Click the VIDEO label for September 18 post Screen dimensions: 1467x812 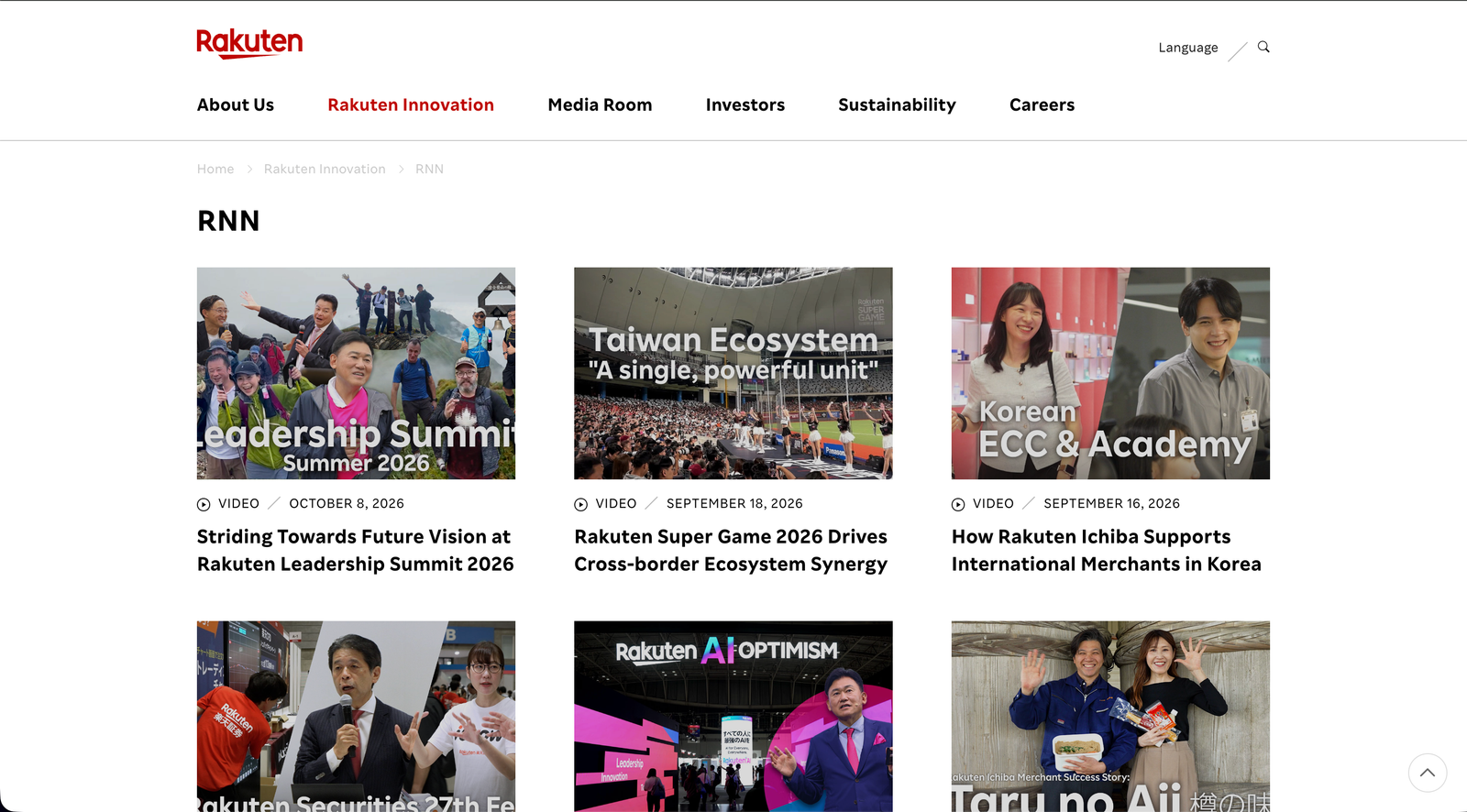[x=616, y=504]
